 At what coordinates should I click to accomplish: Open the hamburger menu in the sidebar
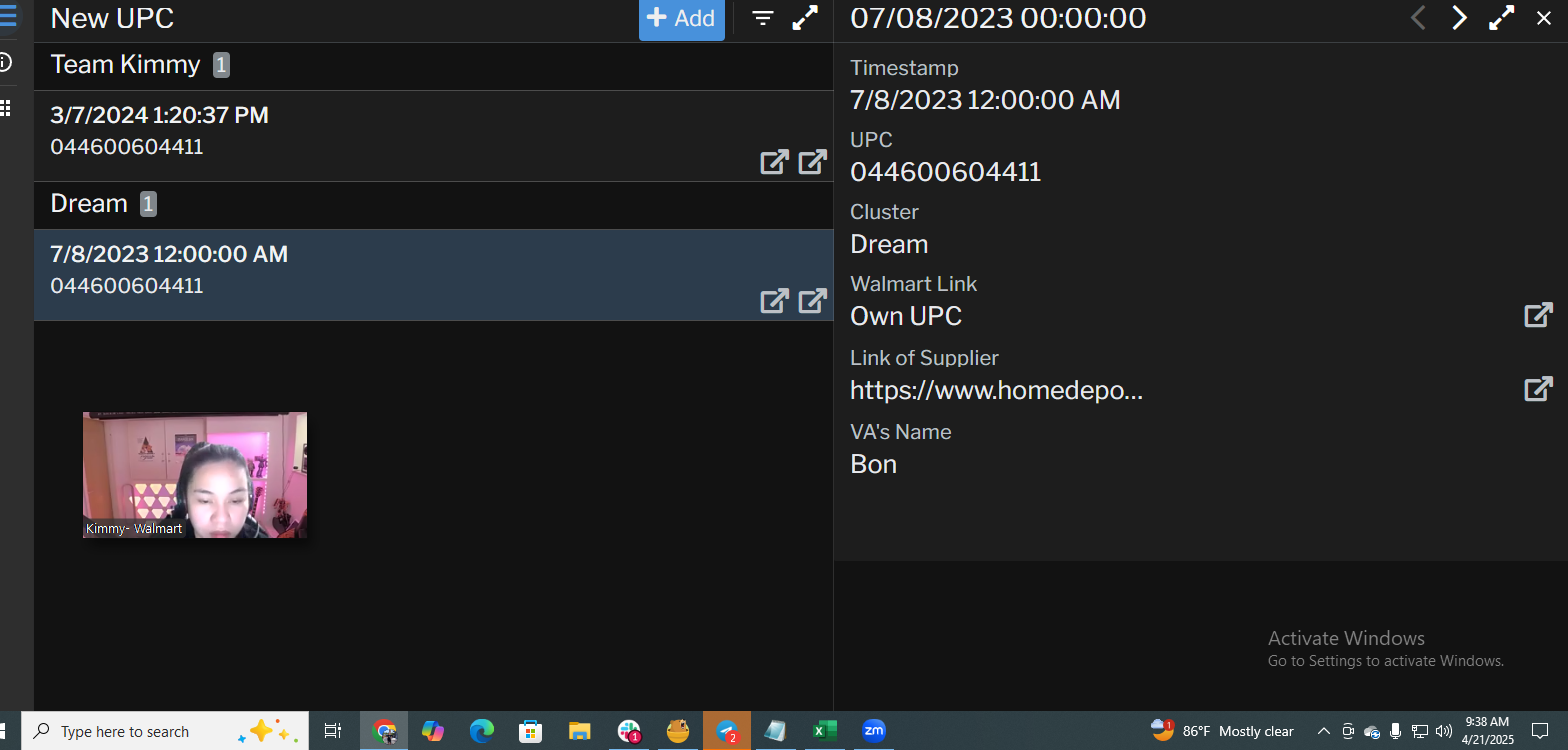7,18
